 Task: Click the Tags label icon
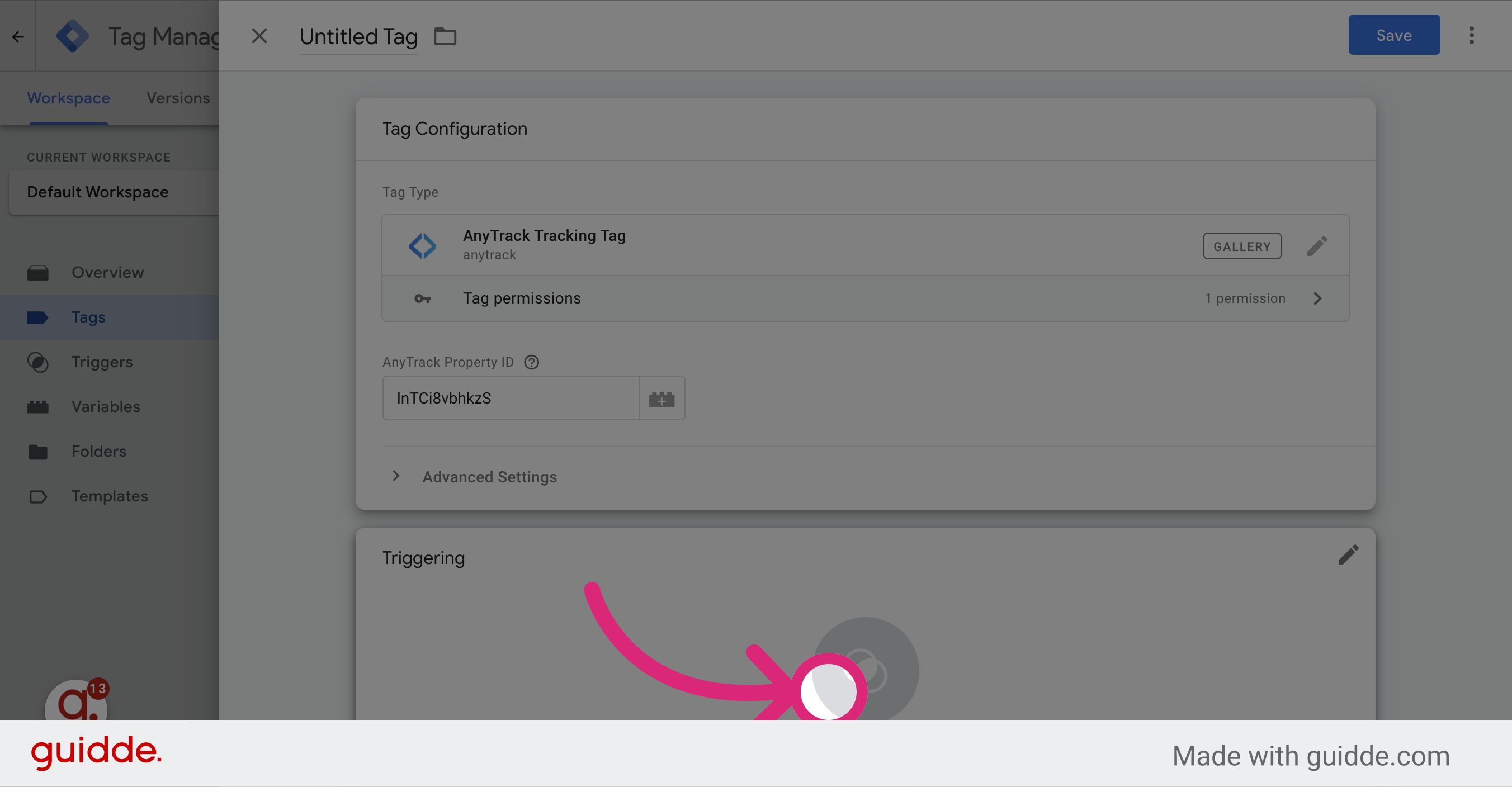pos(38,317)
